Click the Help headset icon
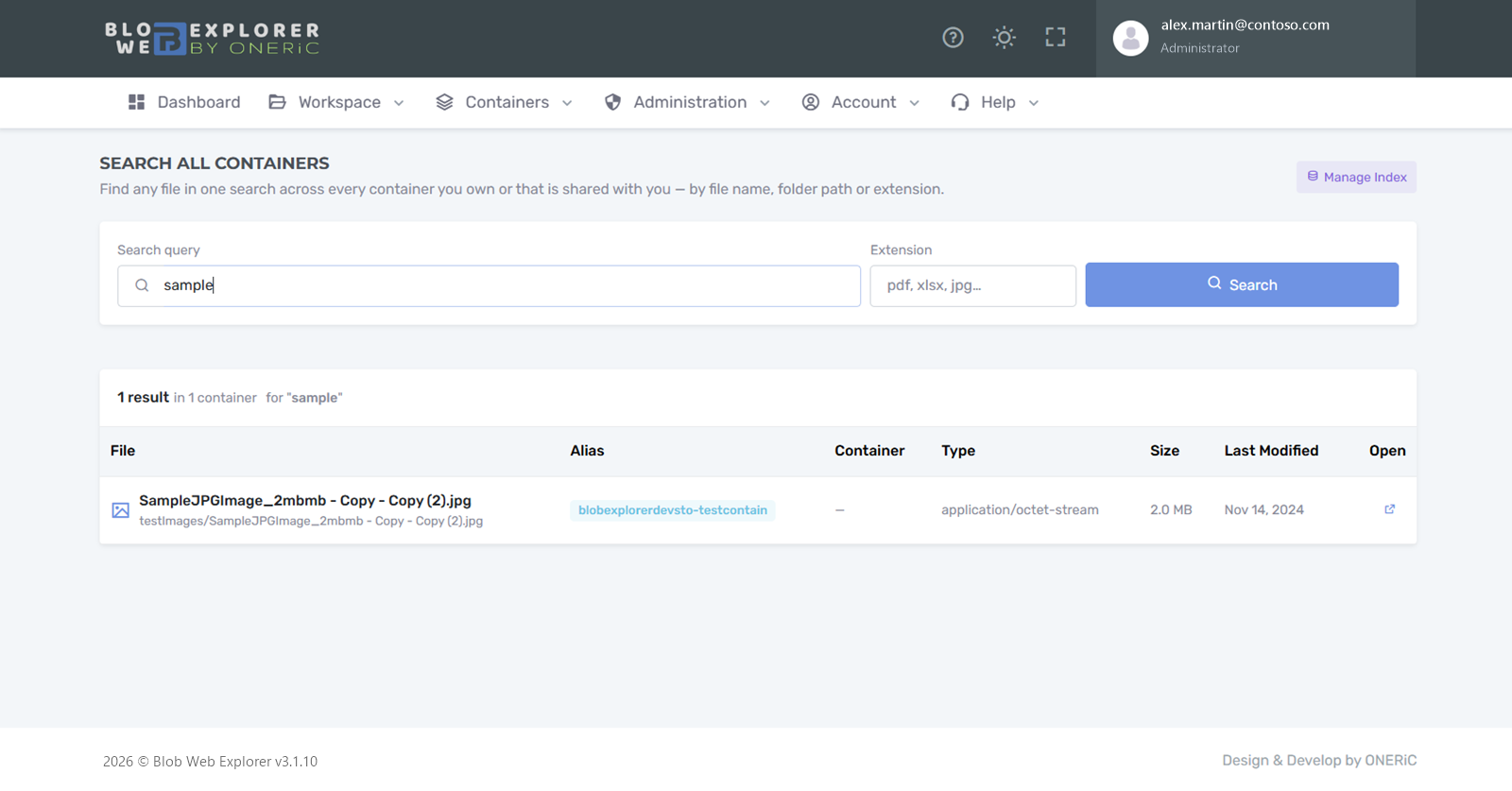The height and width of the screenshot is (791, 1512). click(960, 102)
